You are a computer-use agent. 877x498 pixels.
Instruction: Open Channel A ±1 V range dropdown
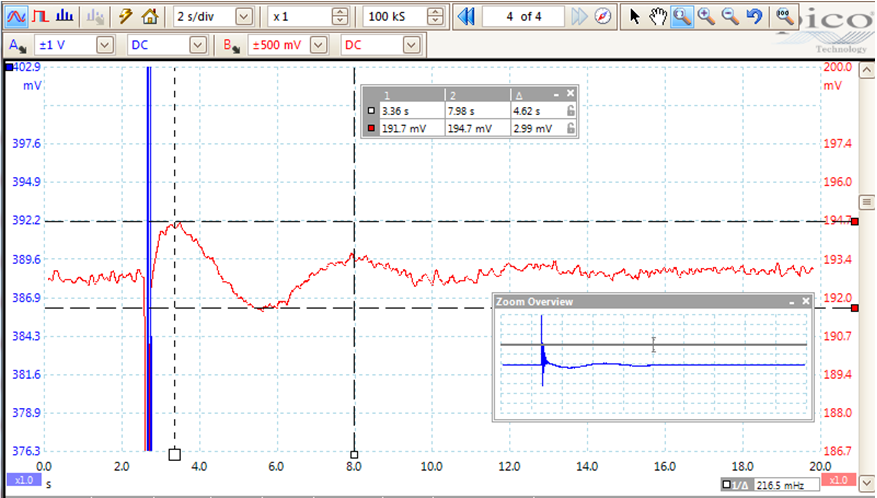click(x=105, y=45)
